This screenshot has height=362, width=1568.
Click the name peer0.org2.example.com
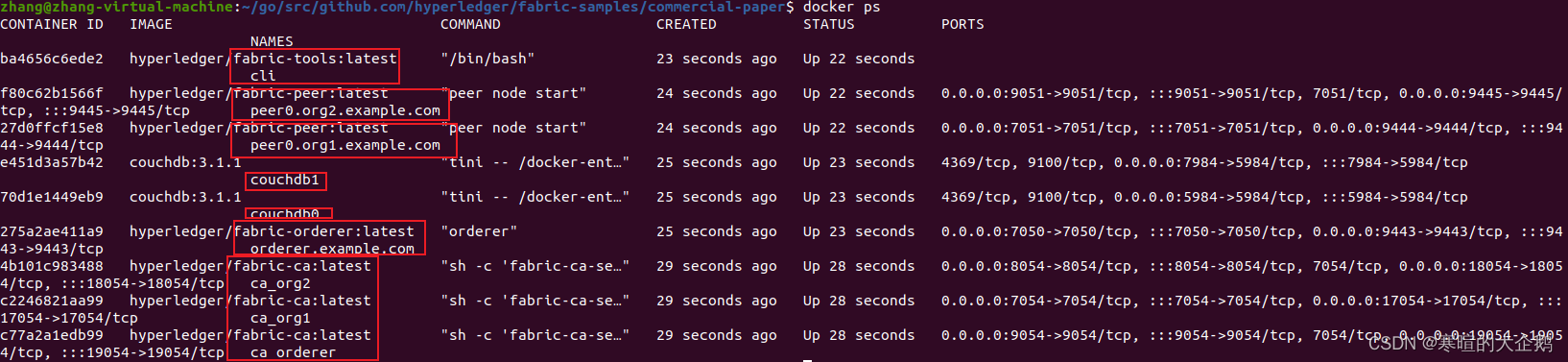(x=345, y=110)
